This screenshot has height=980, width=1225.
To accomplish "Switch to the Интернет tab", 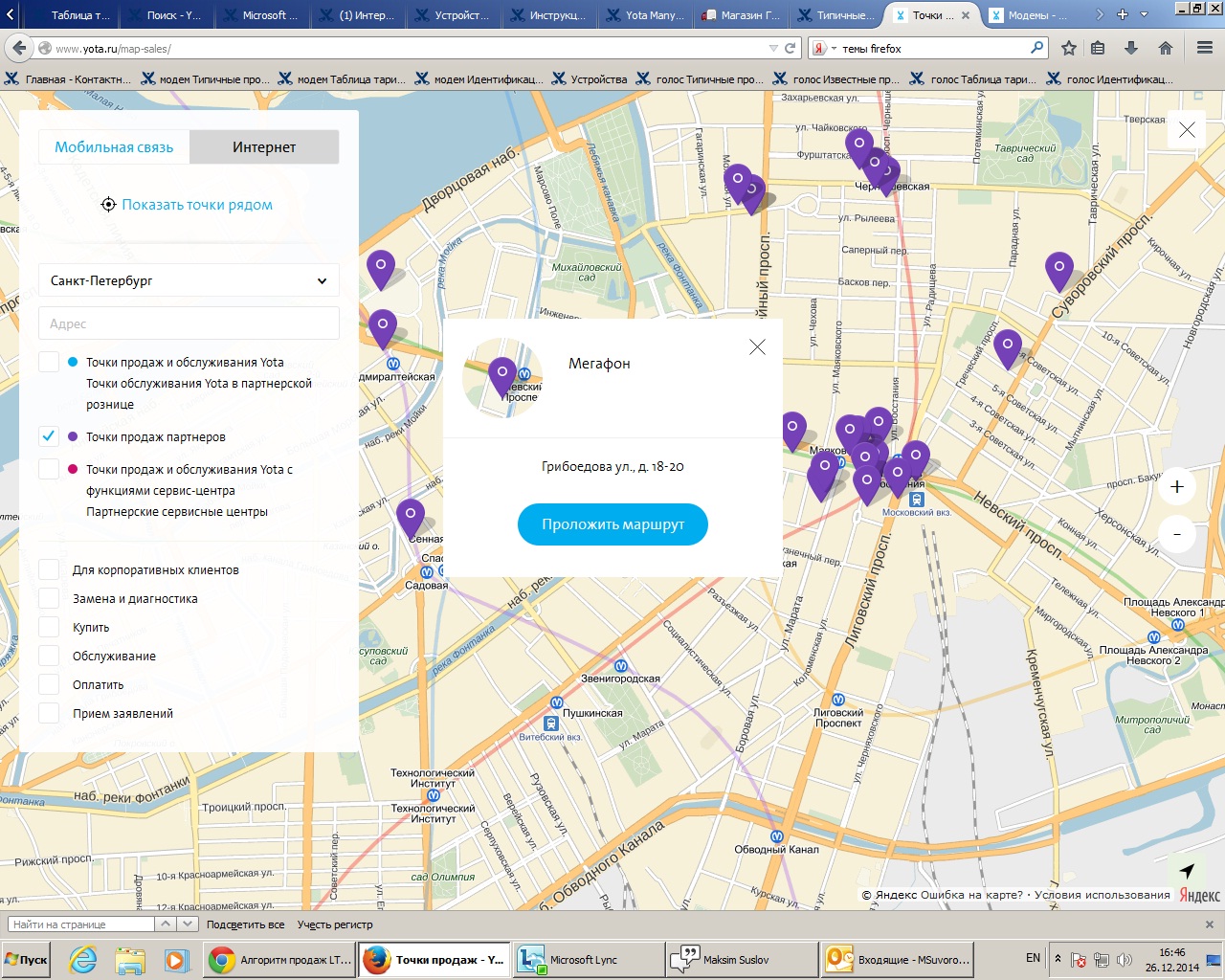I will point(264,147).
